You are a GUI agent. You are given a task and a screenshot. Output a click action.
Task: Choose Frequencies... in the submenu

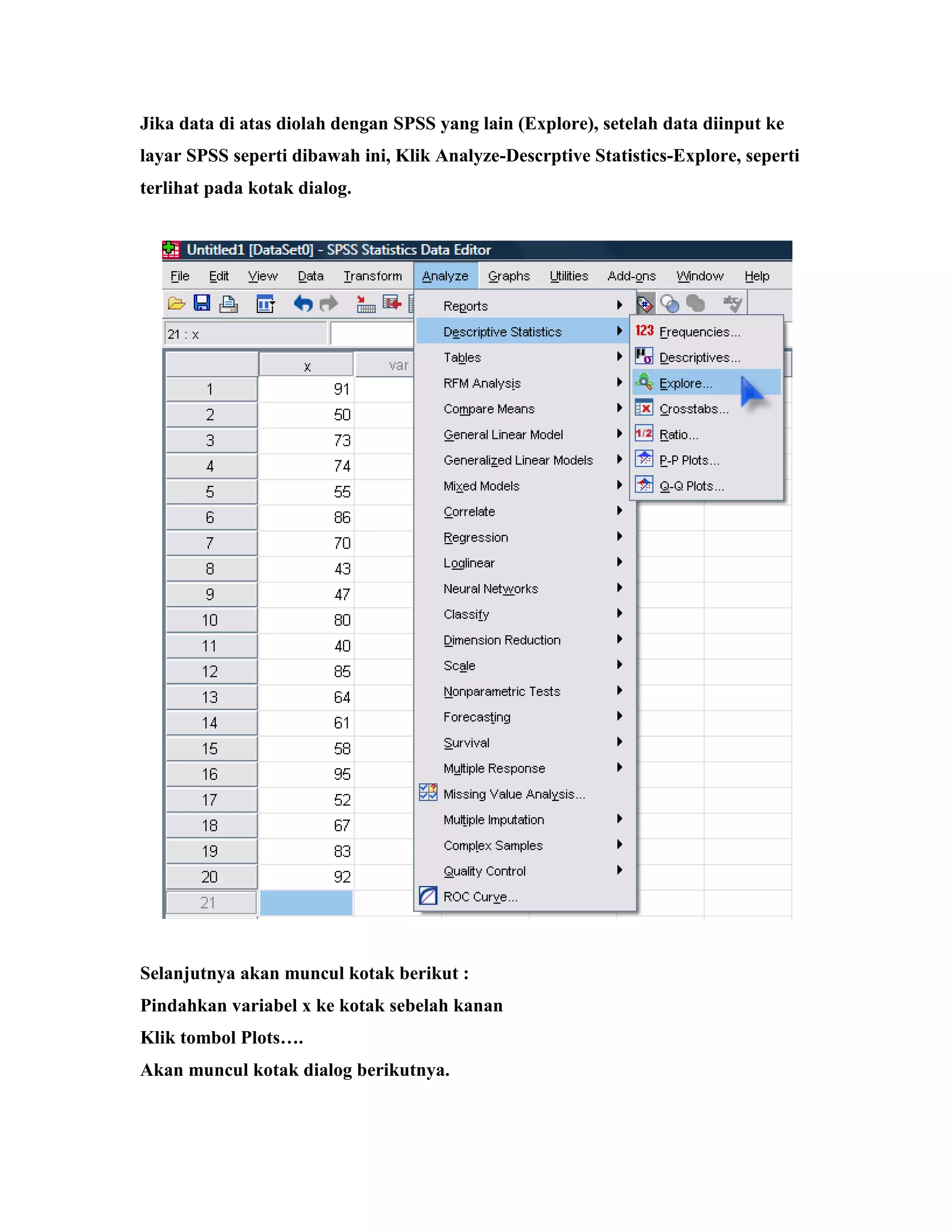[699, 332]
